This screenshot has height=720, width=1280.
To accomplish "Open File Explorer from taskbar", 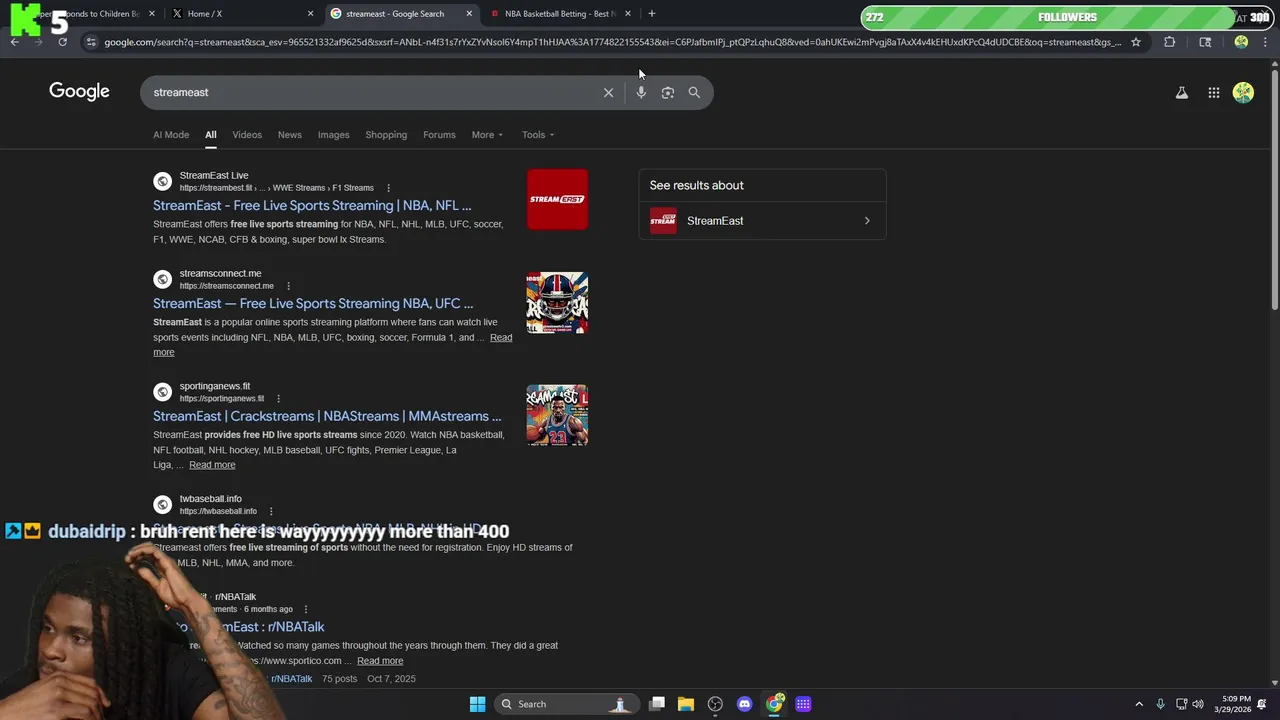I will (x=686, y=704).
